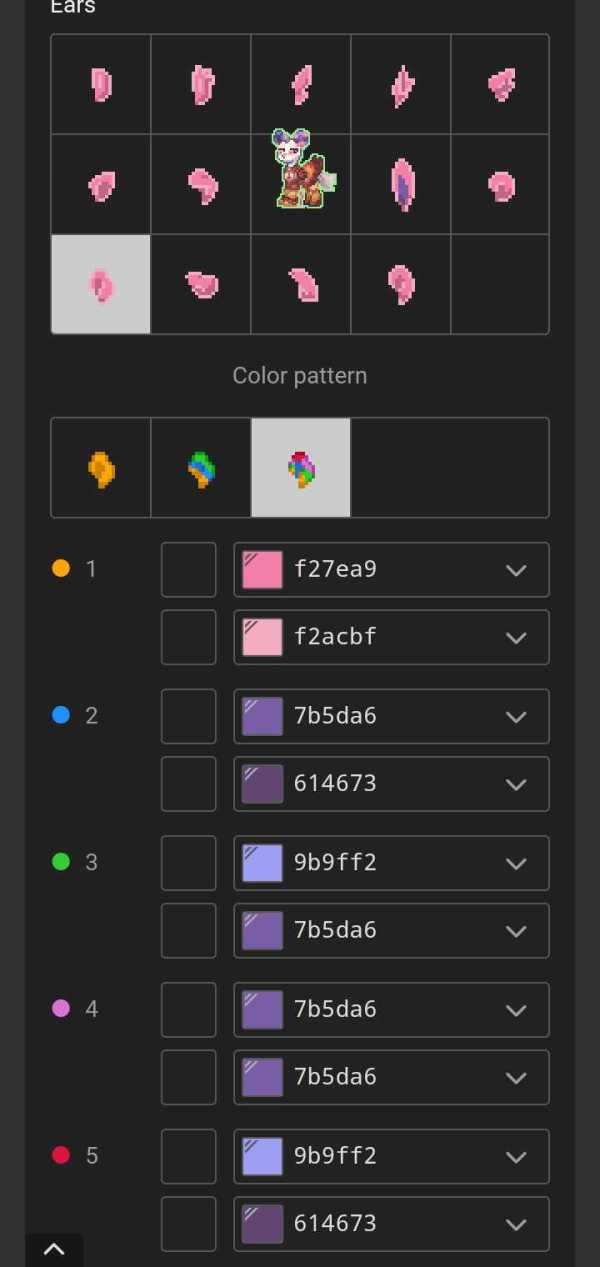Image resolution: width=600 pixels, height=1267 pixels.
Task: Select the first ear shape in top row
Action: (101, 85)
